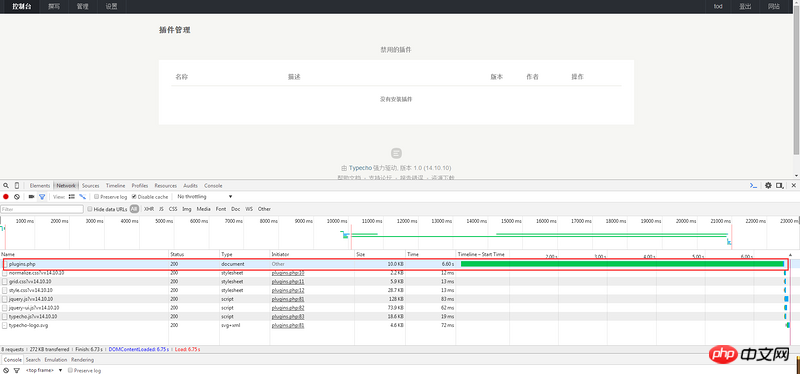Viewport: 800px width, 374px height.
Task: Filter requests by Other type
Action: click(264, 209)
